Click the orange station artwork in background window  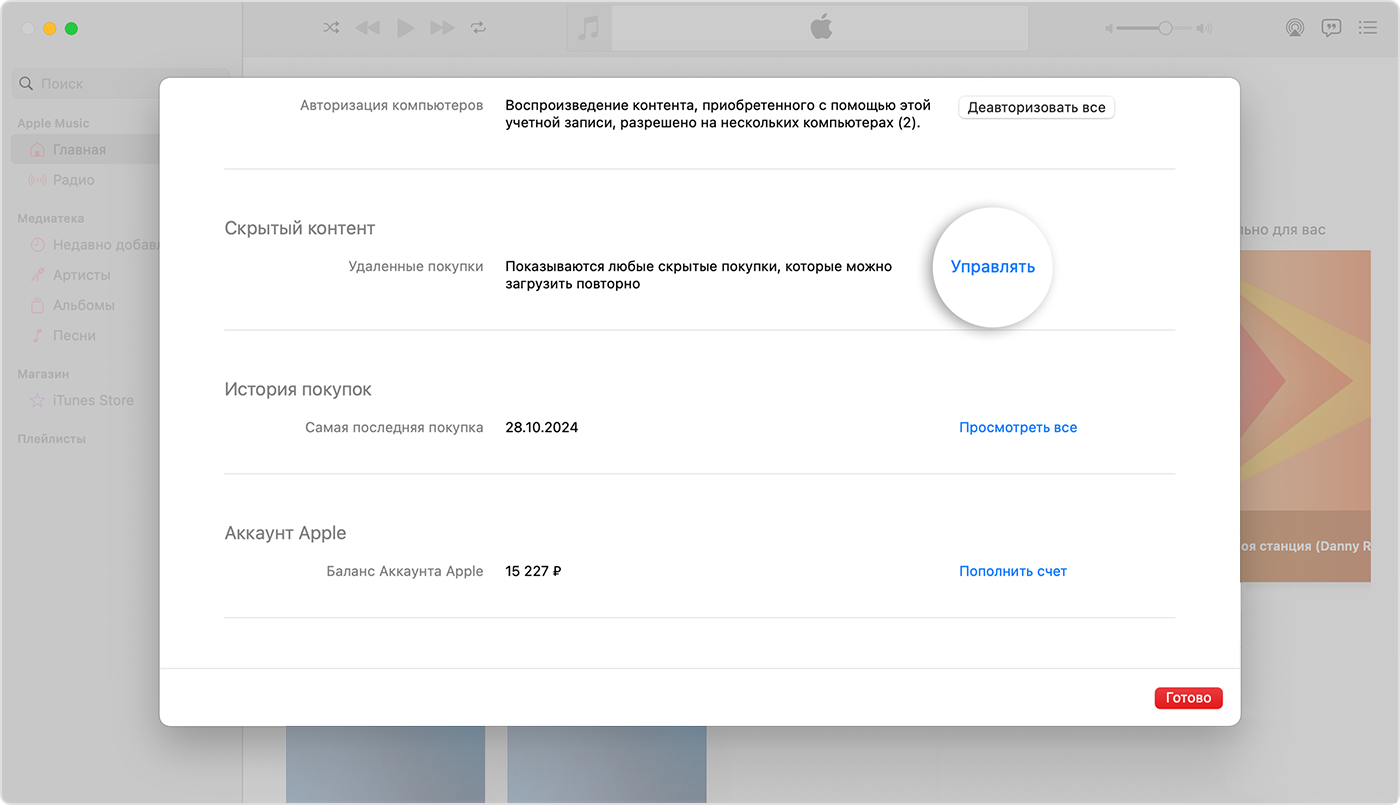(x=1305, y=416)
